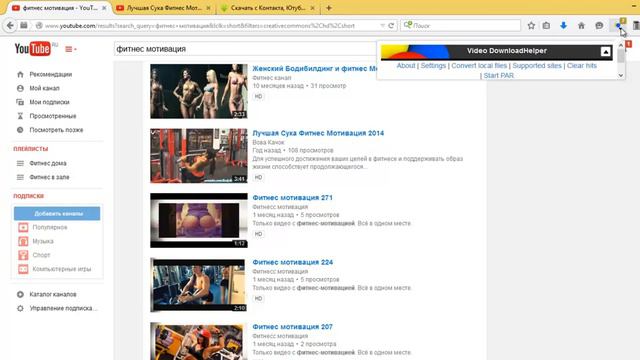This screenshot has width=640, height=360.
Task: Open the YouTube guide menu icon
Action: (x=69, y=49)
